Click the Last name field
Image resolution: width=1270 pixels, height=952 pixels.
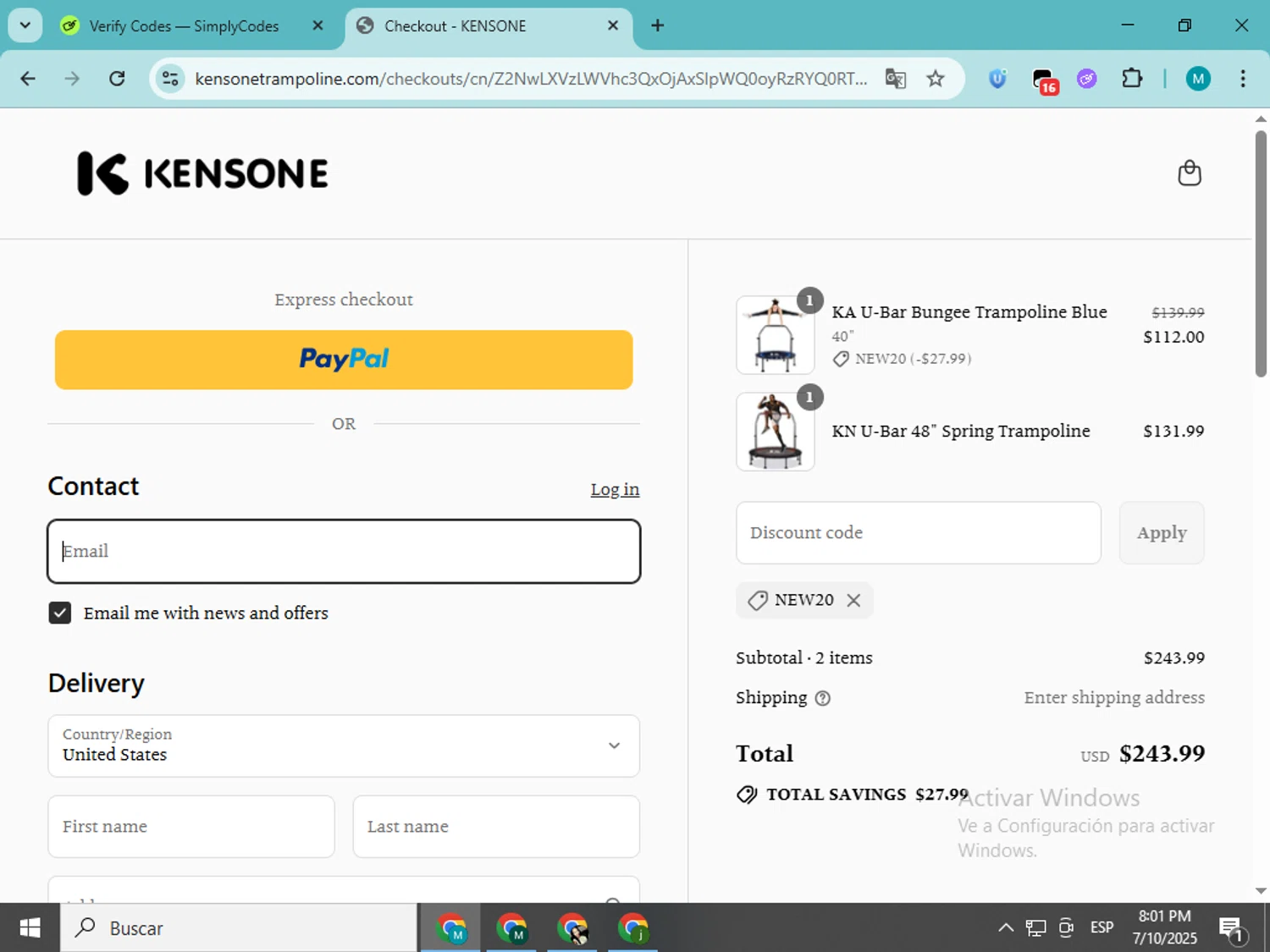click(496, 826)
